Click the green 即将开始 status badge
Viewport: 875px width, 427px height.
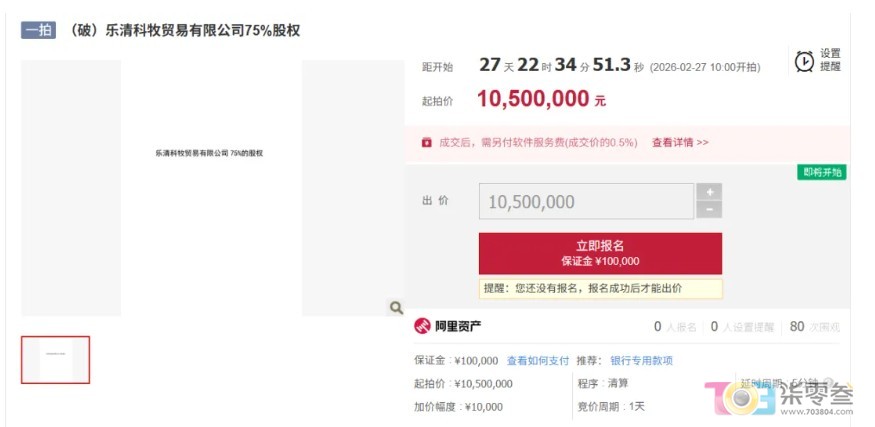pos(821,172)
